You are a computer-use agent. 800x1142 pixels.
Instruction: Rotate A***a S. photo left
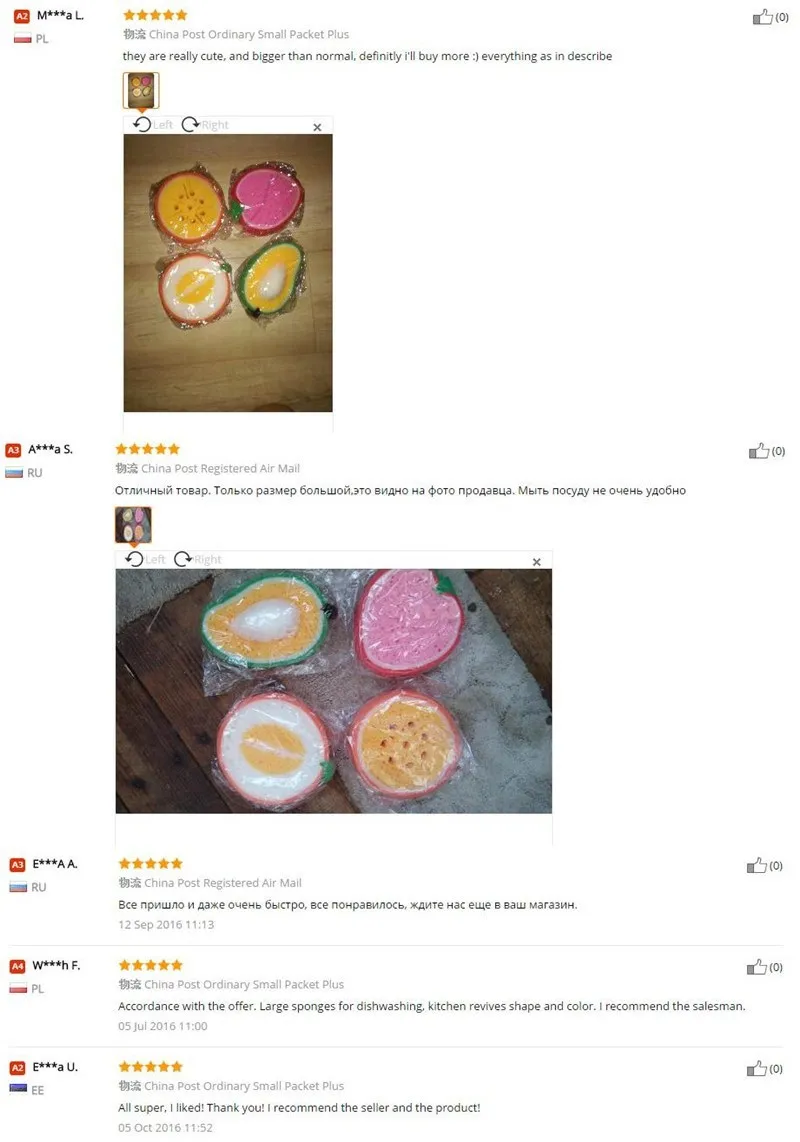click(x=145, y=559)
